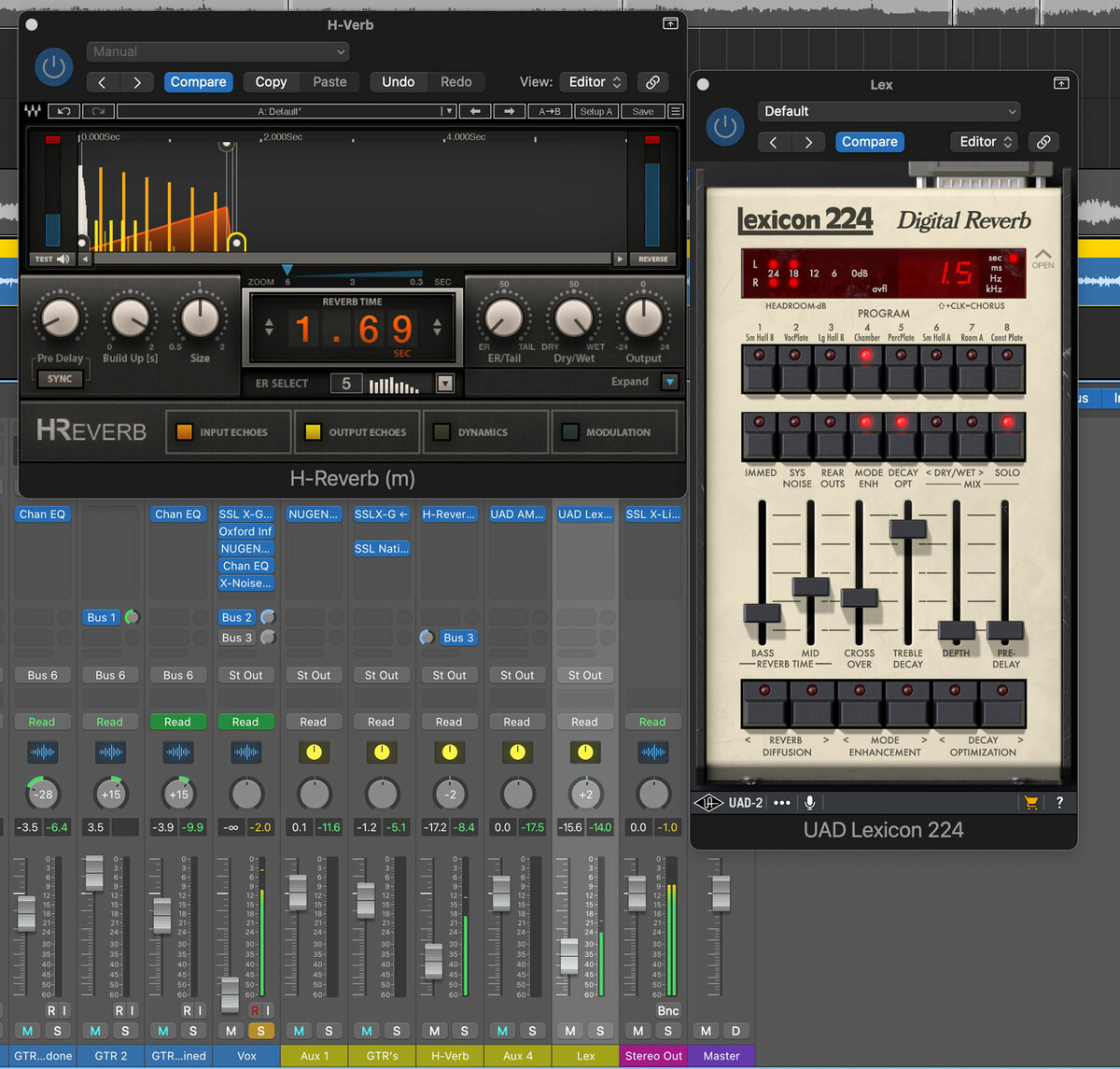Click the H-Verb sidechain link icon
Viewport: 1120px width, 1069px height.
point(652,82)
